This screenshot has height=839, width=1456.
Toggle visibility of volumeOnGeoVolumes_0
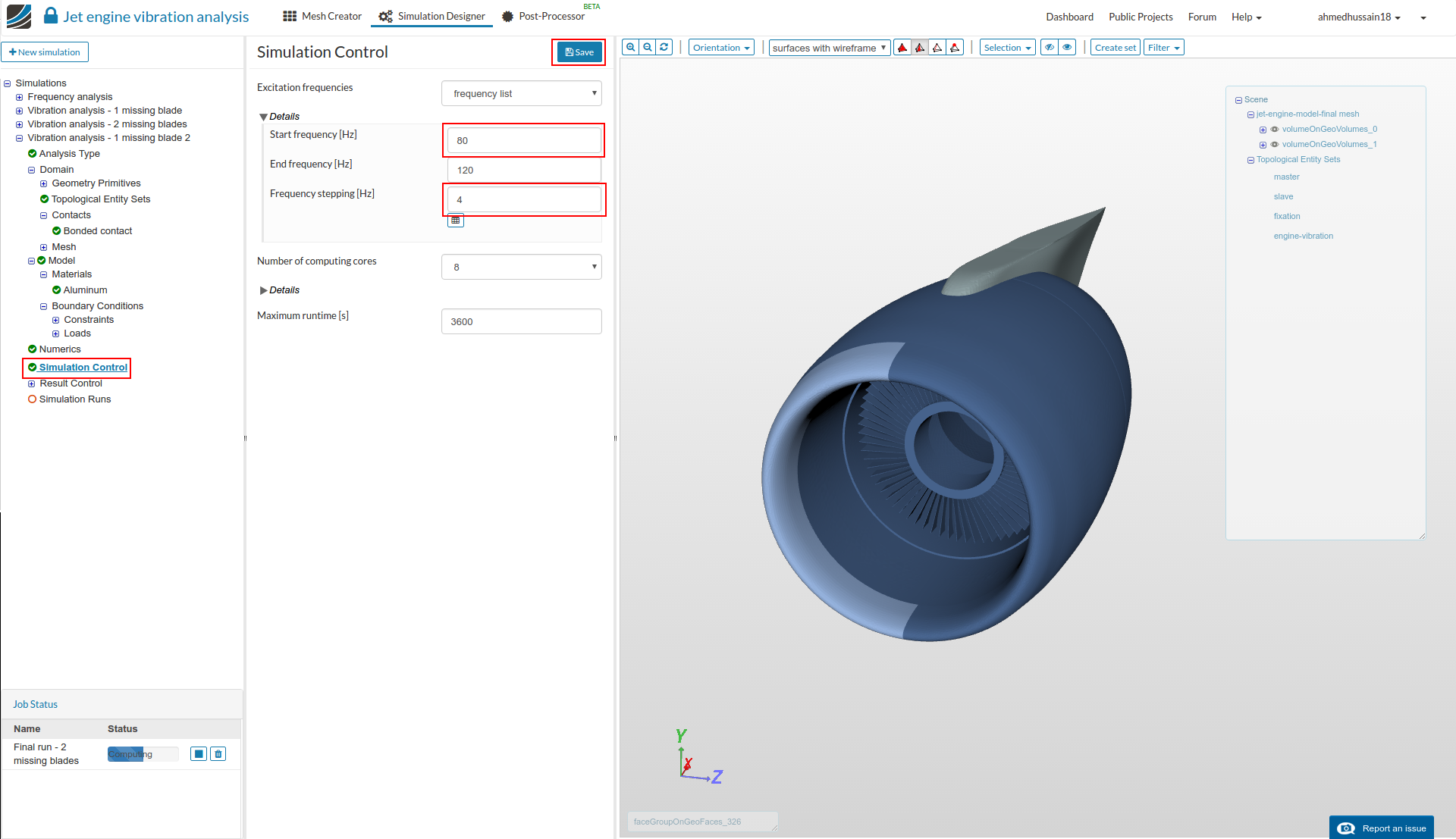click(x=1275, y=129)
